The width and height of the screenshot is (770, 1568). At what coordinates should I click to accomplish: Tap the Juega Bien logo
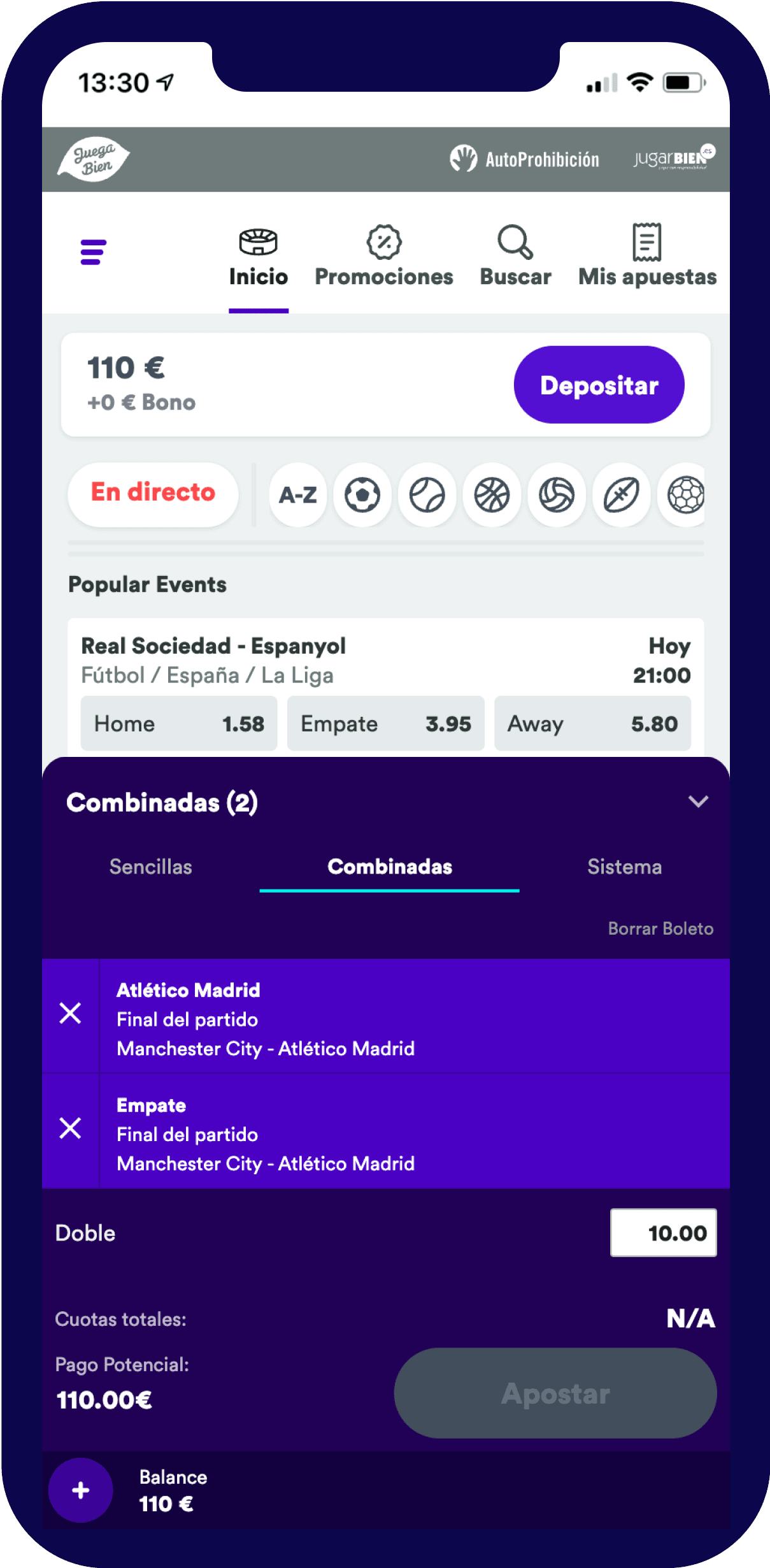tap(94, 159)
